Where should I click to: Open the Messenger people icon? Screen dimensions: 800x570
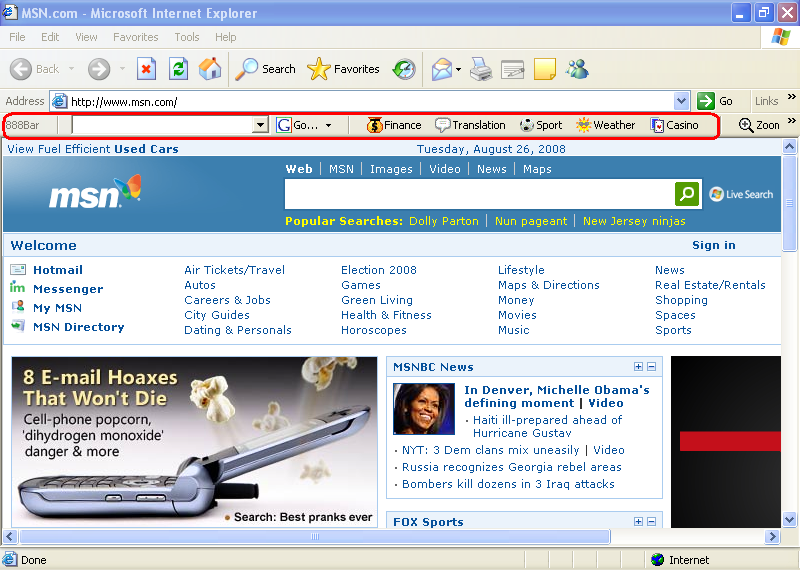click(577, 69)
